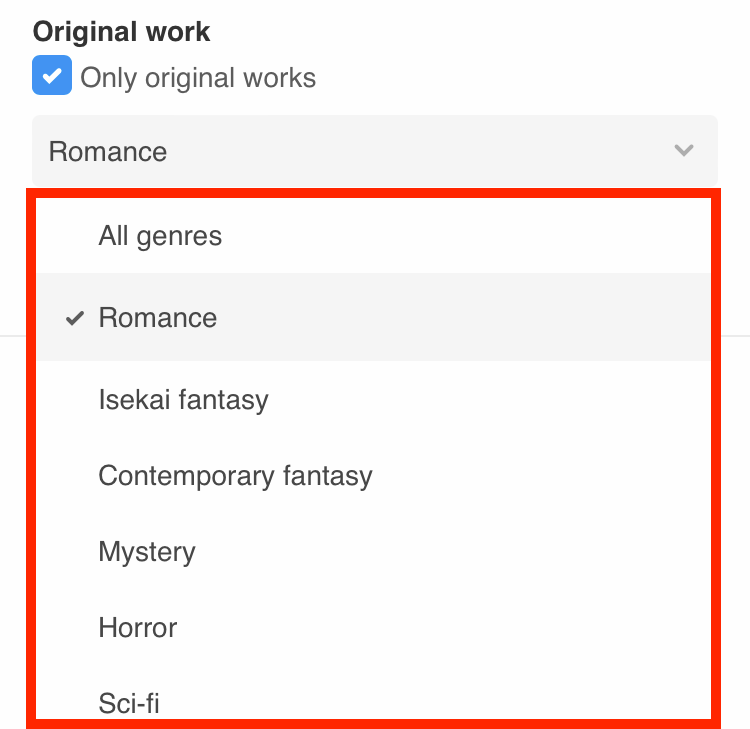
Task: Switch genre filter to Mystery
Action: [x=147, y=551]
